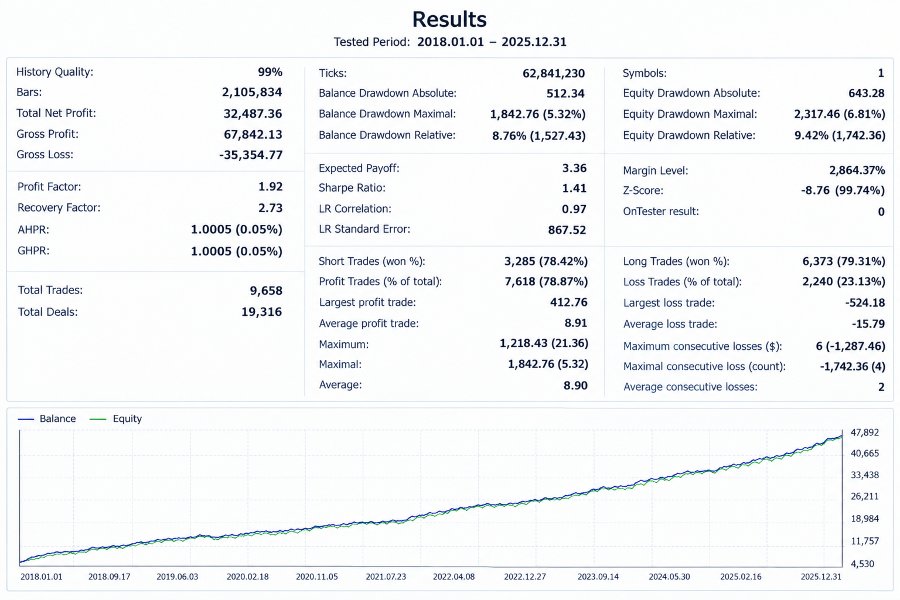Select Profit Factor value 1.92
The width and height of the screenshot is (900, 600).
tap(270, 187)
